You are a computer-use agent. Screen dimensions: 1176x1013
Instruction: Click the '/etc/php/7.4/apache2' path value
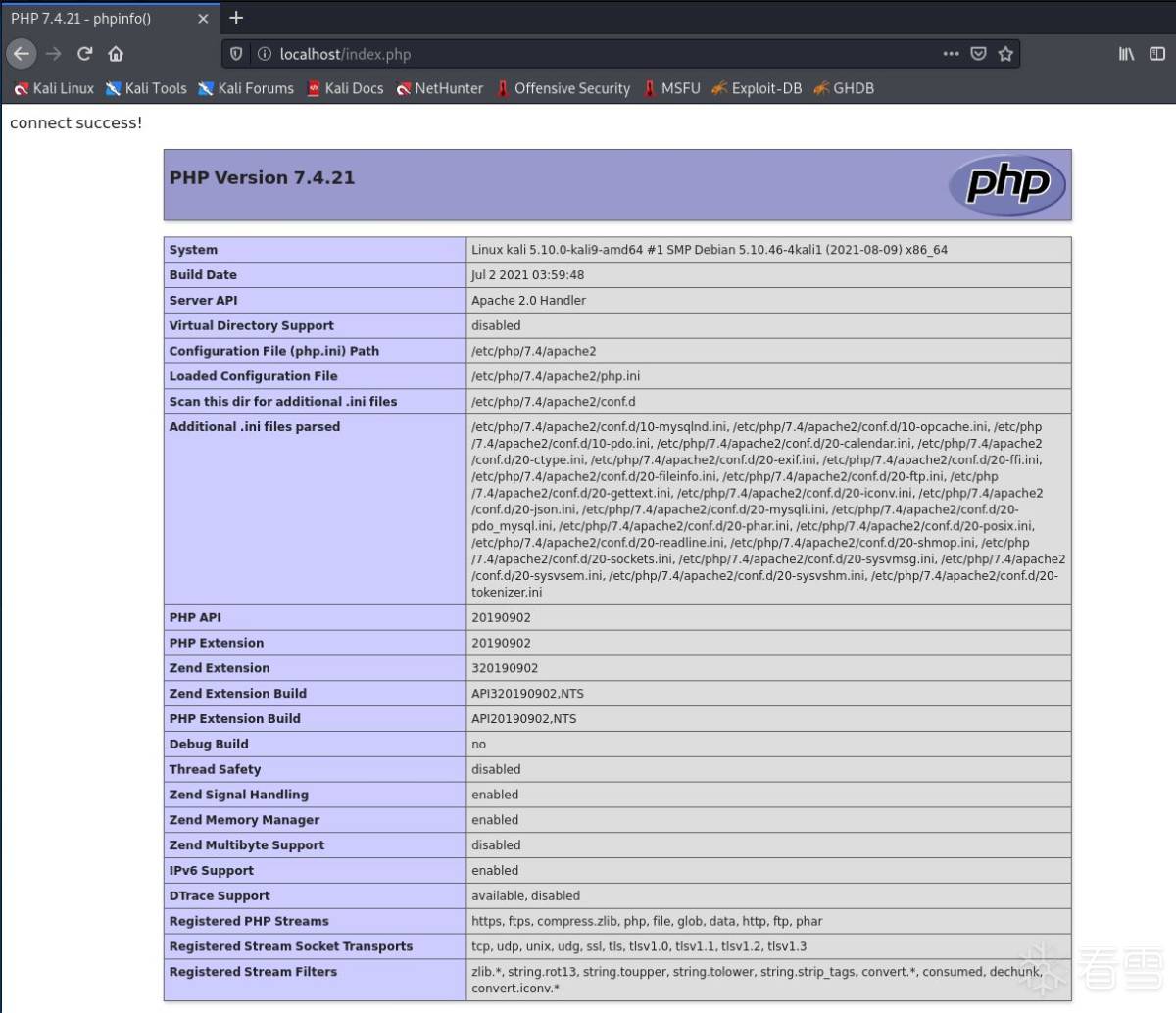[533, 351]
